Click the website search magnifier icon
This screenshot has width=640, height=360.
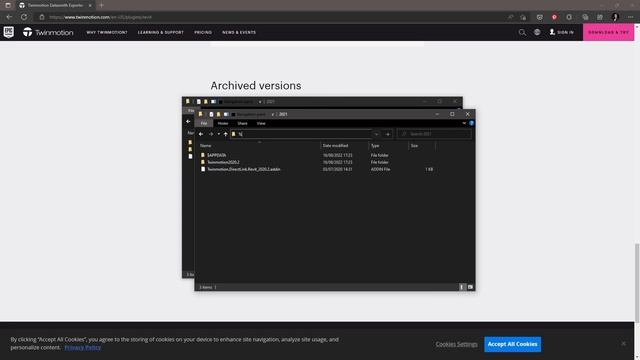pos(522,32)
